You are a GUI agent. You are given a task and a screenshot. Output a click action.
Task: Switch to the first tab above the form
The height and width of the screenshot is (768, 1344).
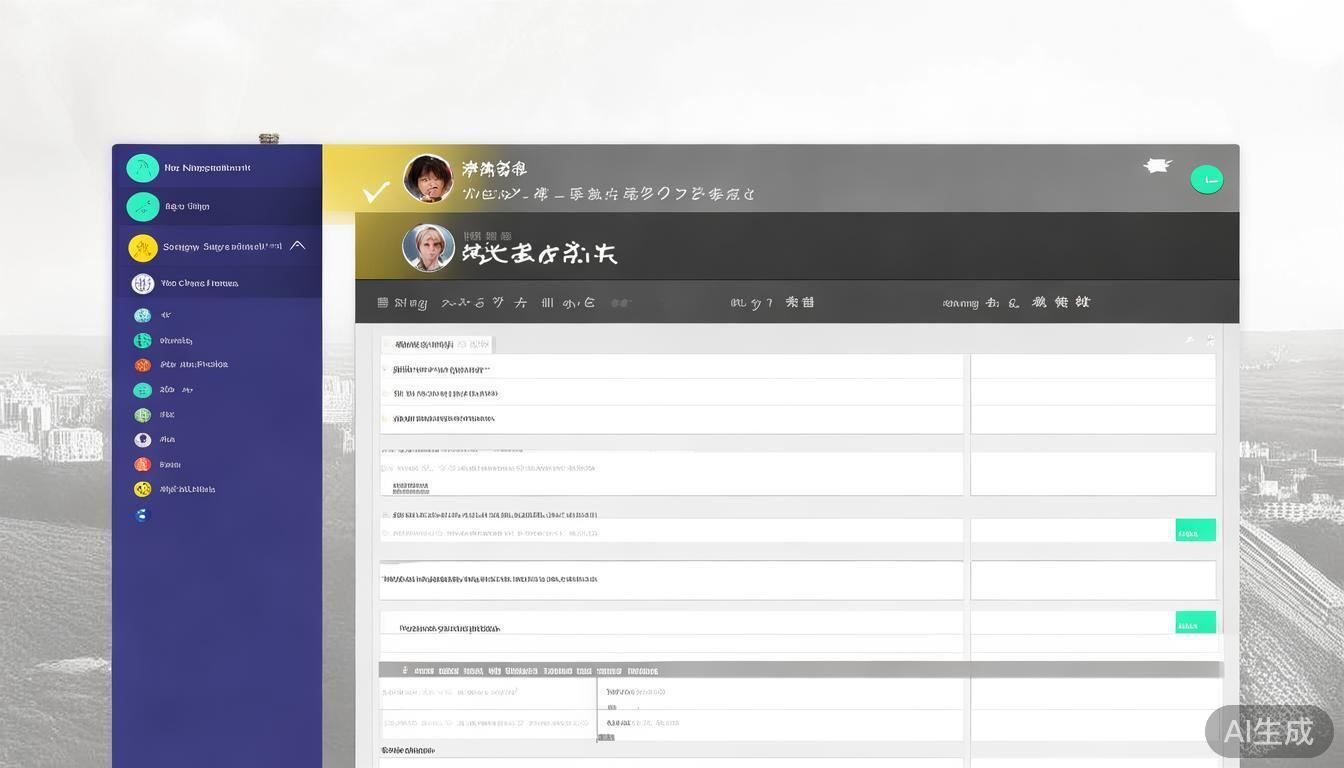[420, 343]
